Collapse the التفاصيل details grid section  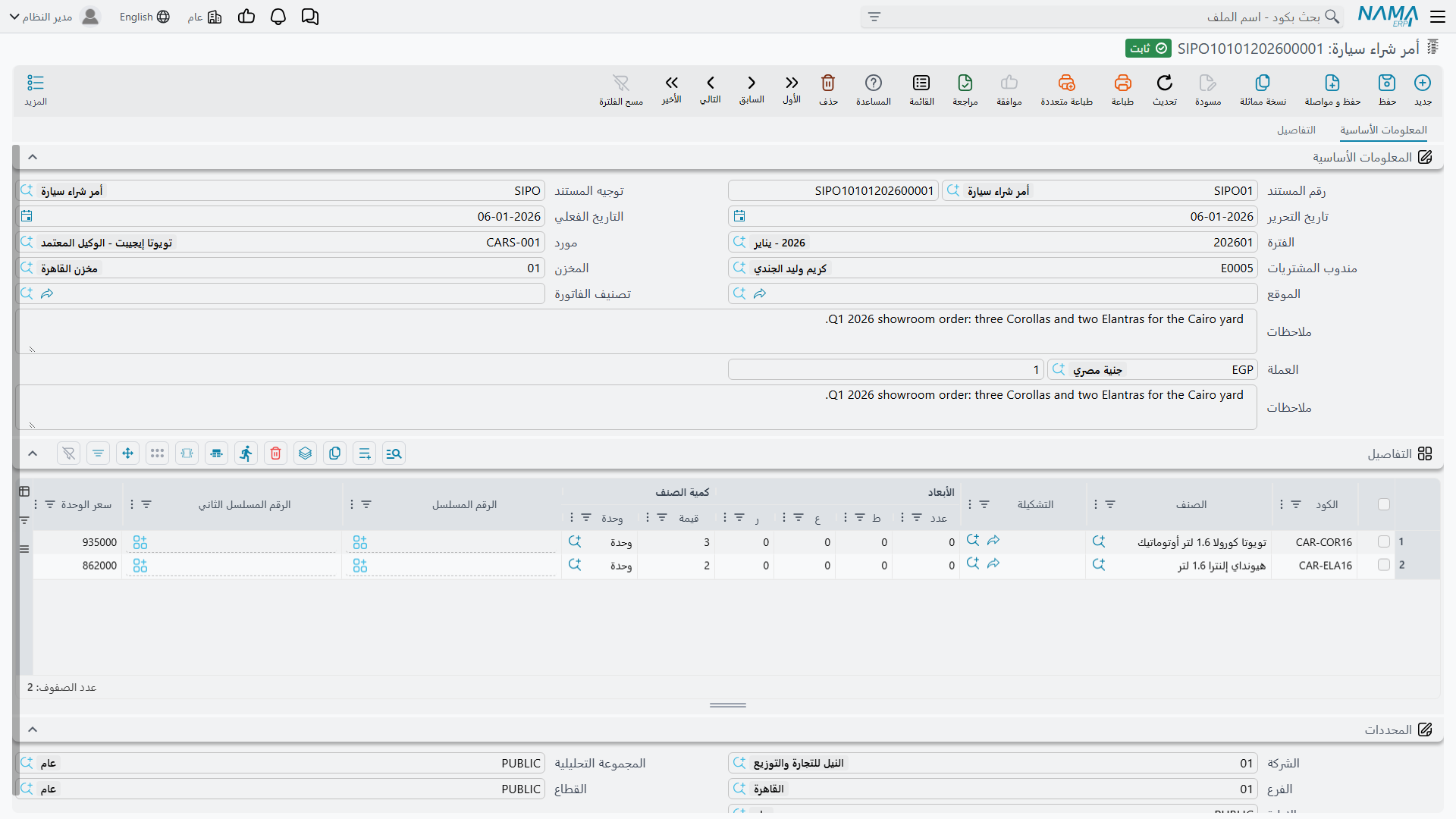coord(33,453)
